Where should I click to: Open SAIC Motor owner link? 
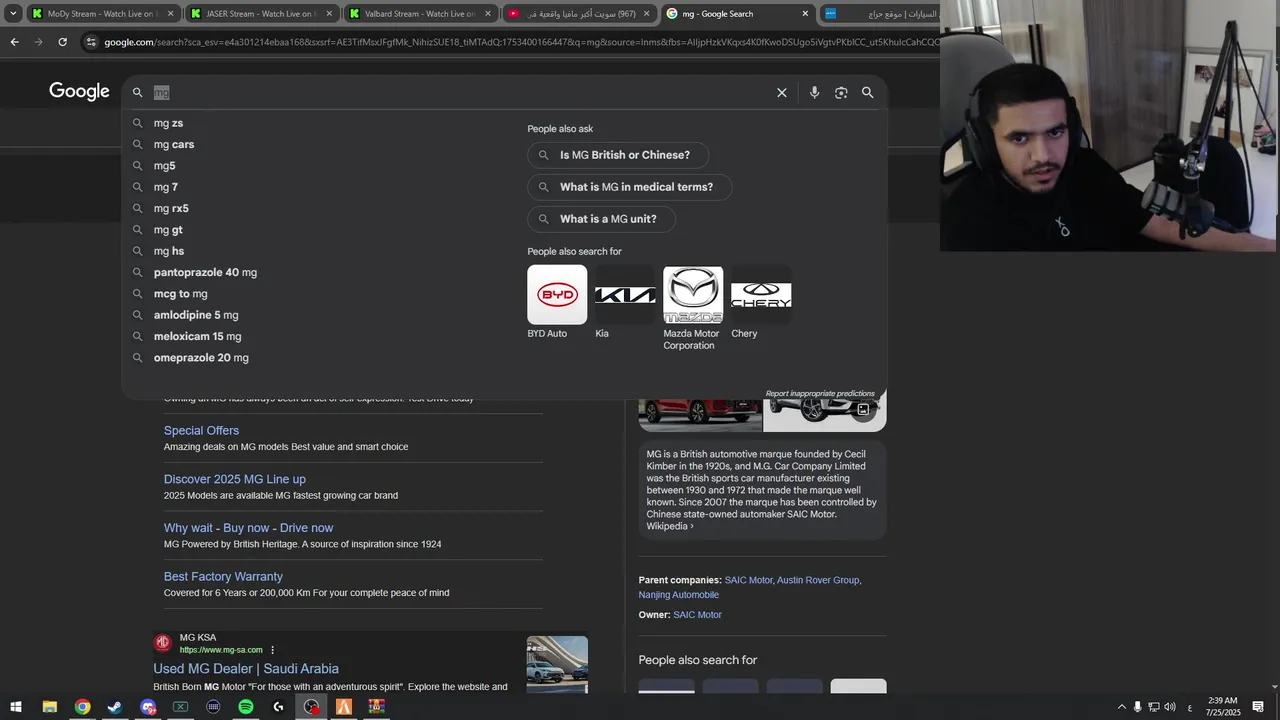tap(697, 615)
